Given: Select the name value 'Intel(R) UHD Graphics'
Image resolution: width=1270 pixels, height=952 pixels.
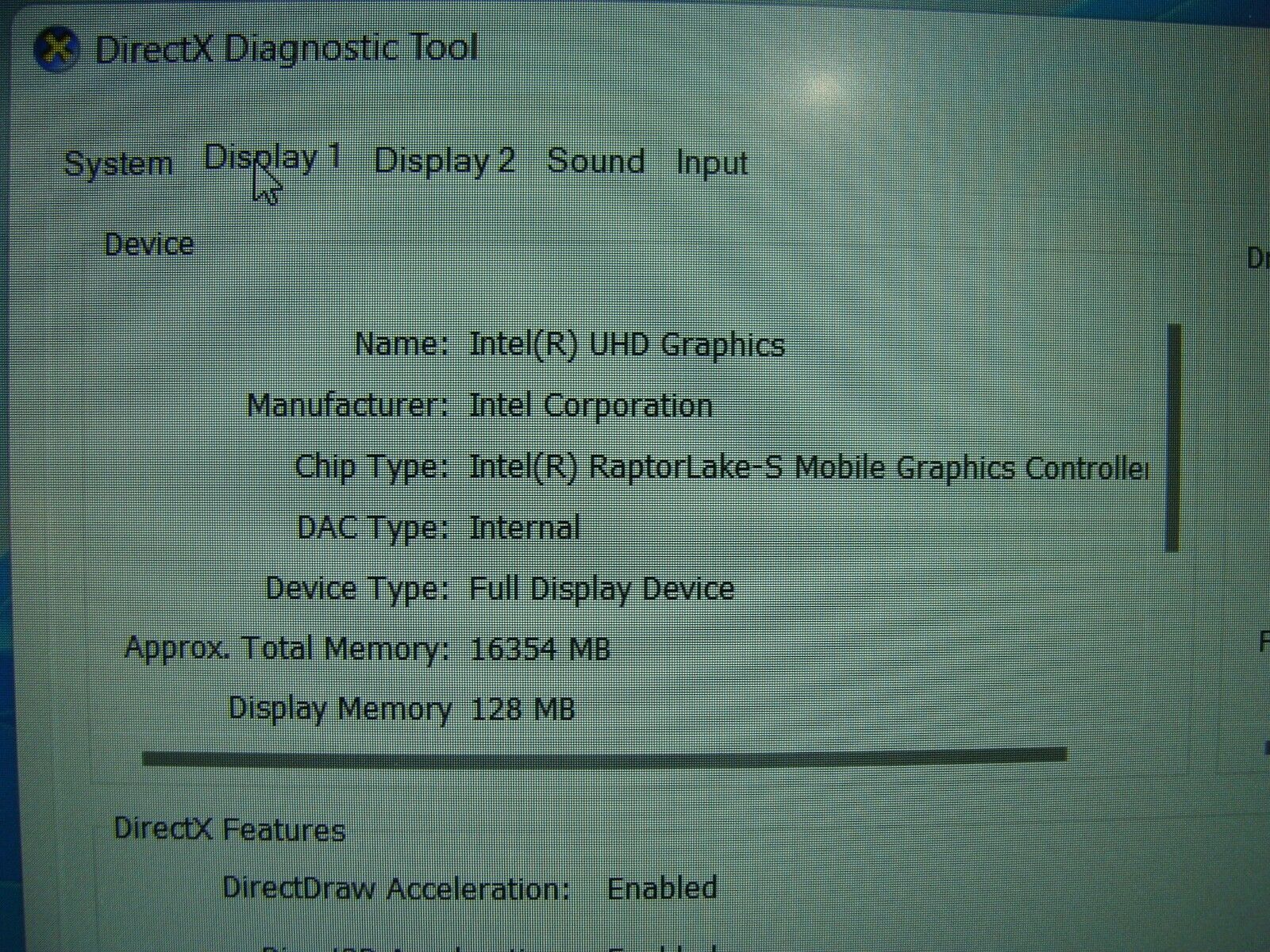Looking at the screenshot, I should pos(627,345).
